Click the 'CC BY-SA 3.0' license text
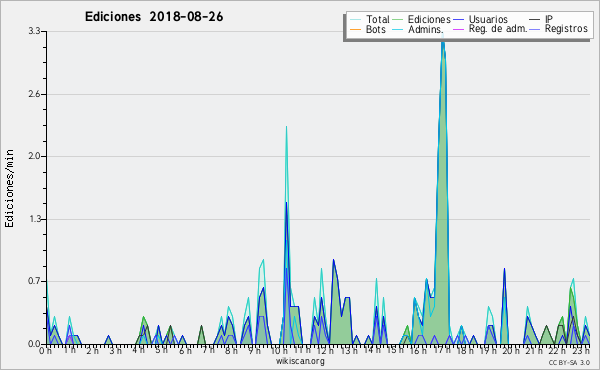This screenshot has height=370, width=600. (569, 362)
